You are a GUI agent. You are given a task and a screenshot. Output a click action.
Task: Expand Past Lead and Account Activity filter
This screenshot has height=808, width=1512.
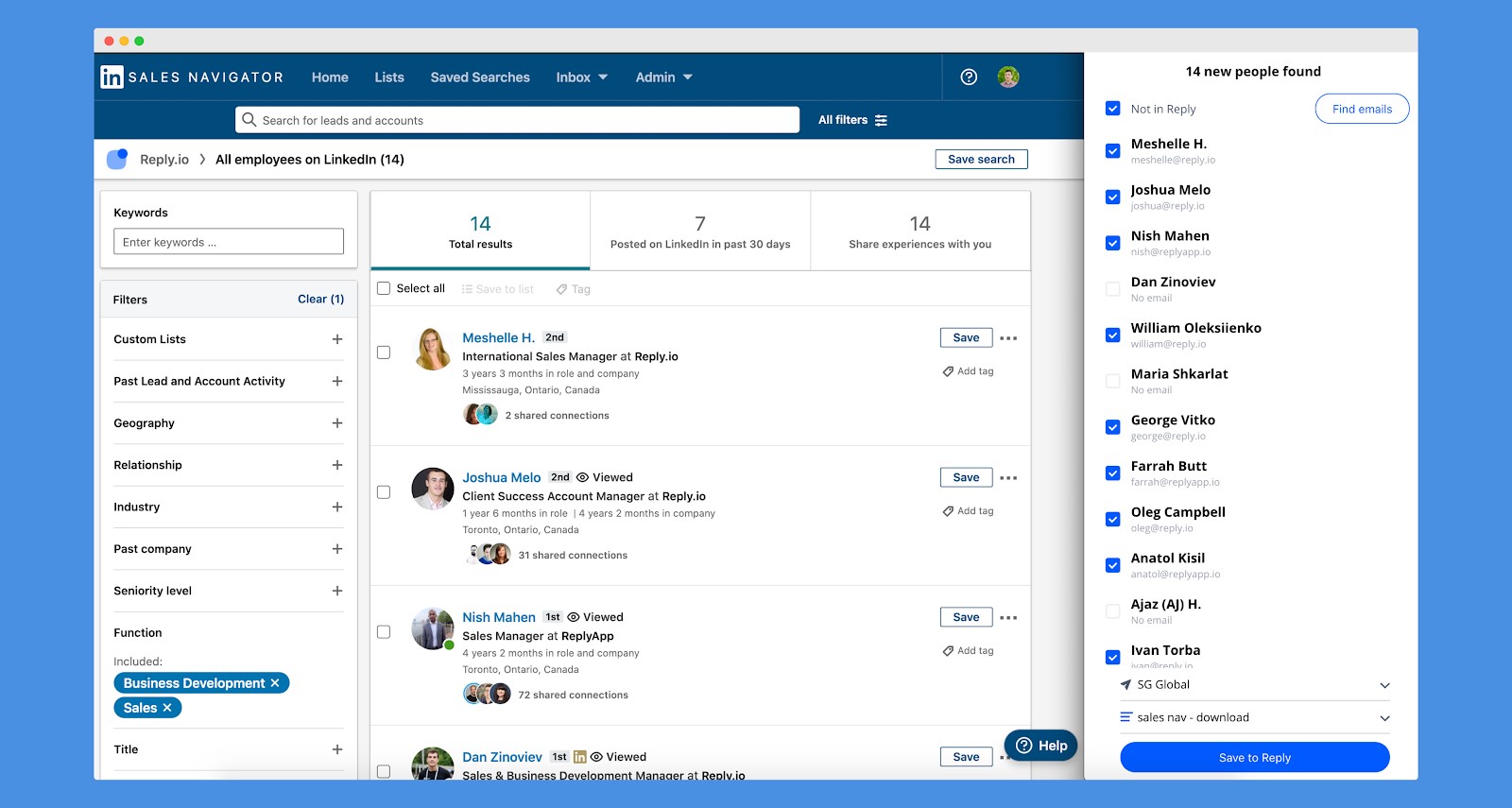click(x=337, y=381)
